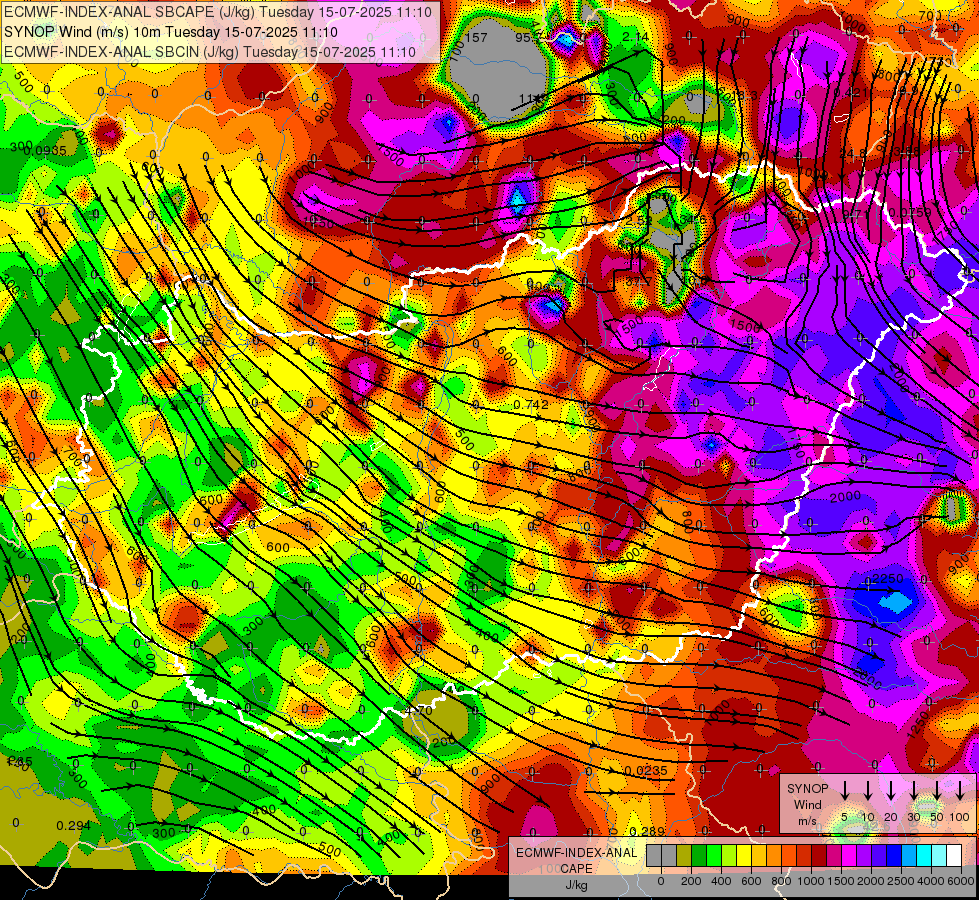979x900 pixels.
Task: Pick the dark green swatch in CAPE legend
Action: [699, 856]
